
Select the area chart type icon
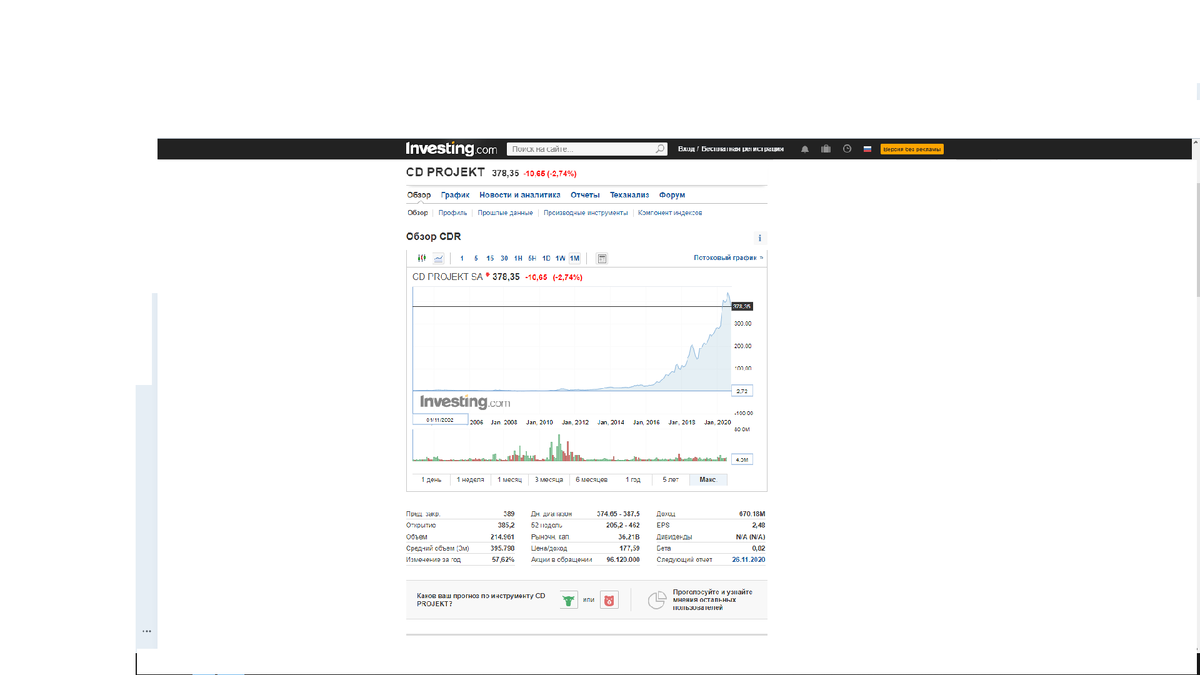(x=438, y=258)
